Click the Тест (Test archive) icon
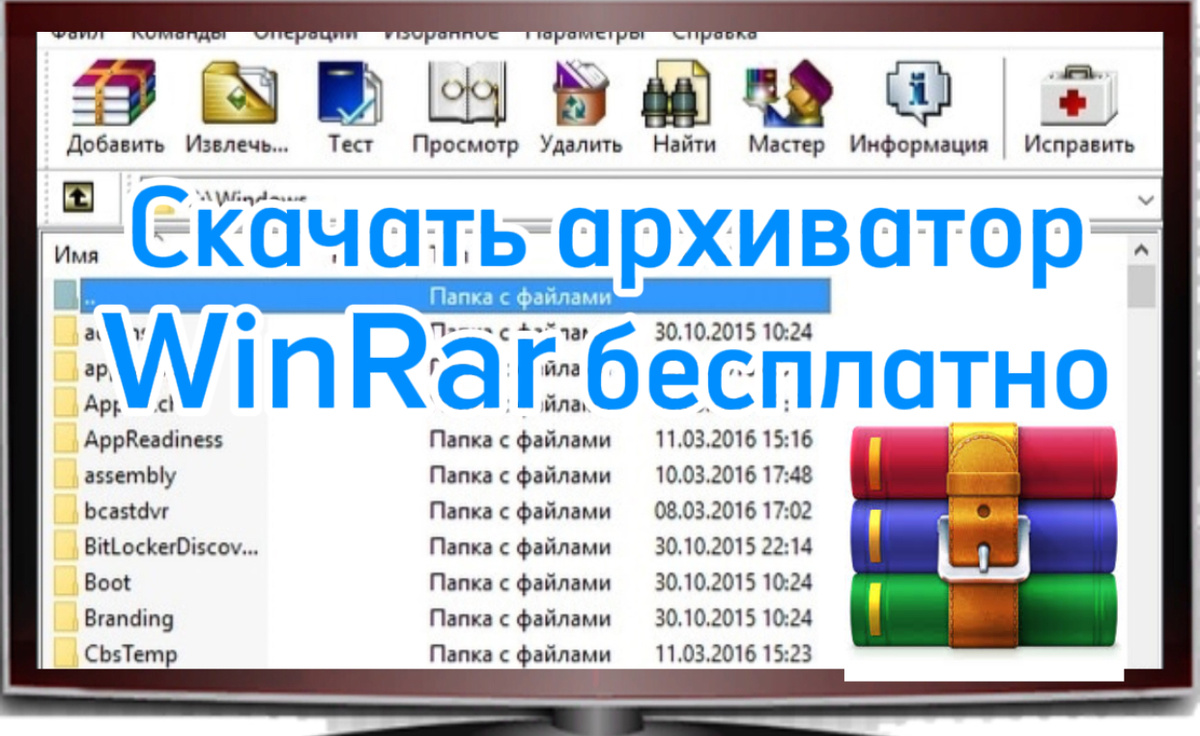This screenshot has width=1200, height=736. tap(348, 100)
